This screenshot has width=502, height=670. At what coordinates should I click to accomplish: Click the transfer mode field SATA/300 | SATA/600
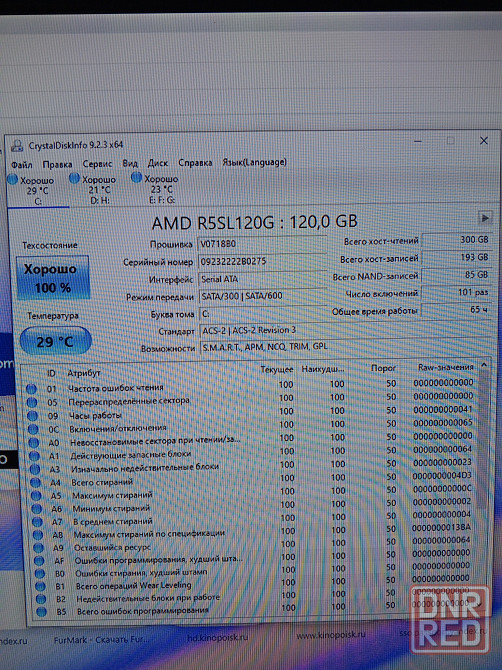pyautogui.click(x=262, y=296)
